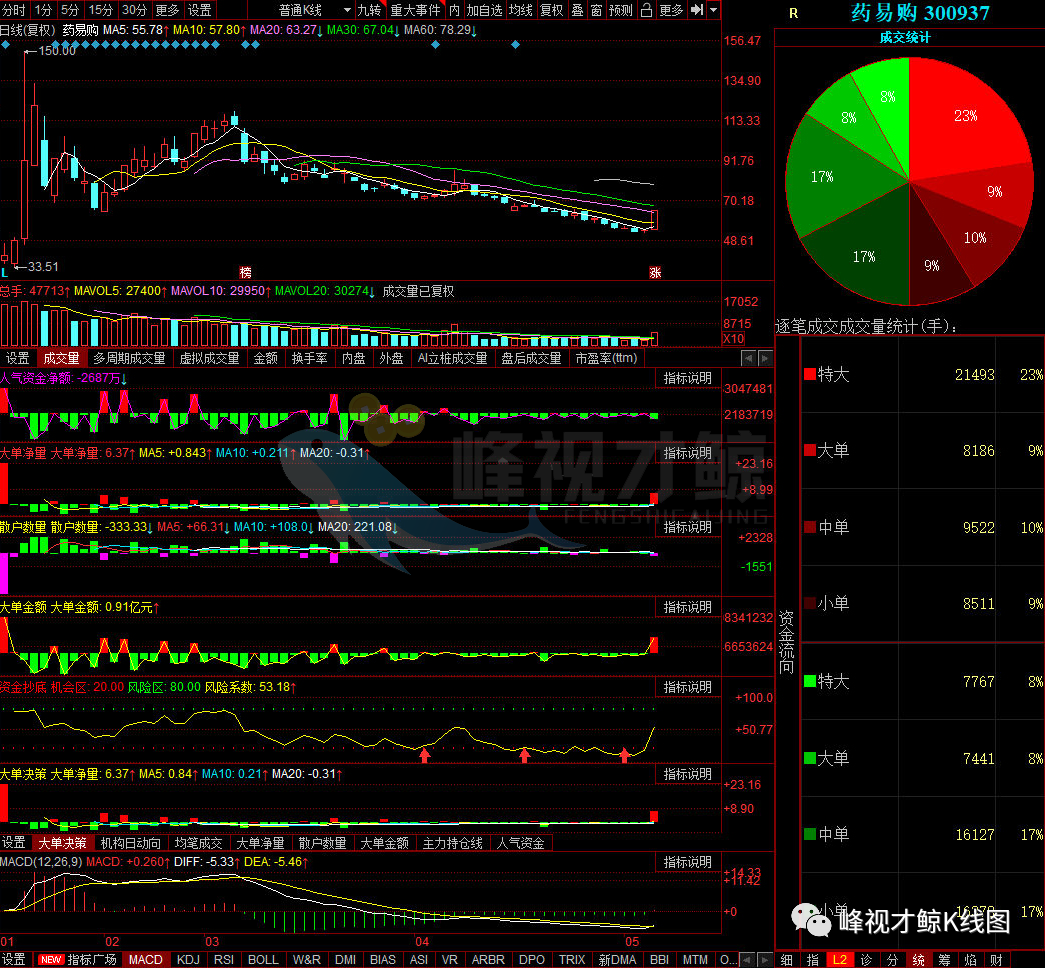Click the X10 volume scale label
The image size is (1045, 968).
[x=733, y=339]
